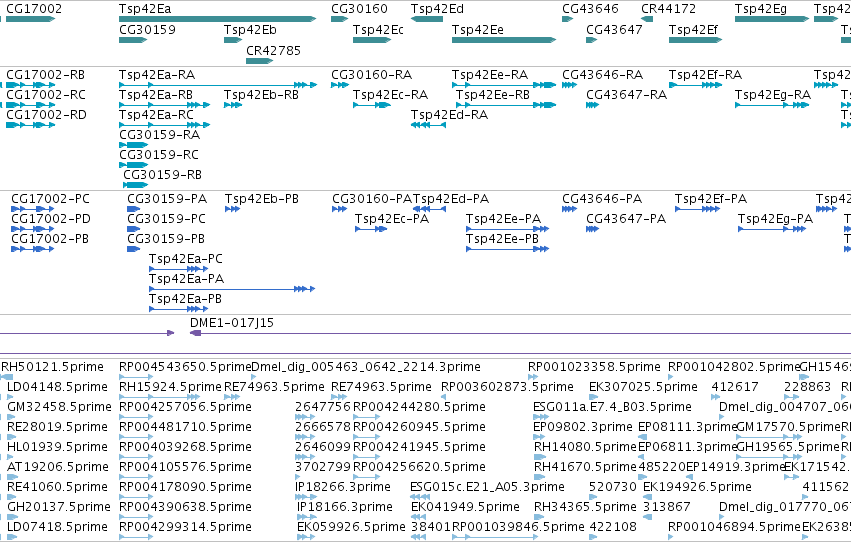
Task: Click the CG30159 gene bar
Action: (133, 40)
